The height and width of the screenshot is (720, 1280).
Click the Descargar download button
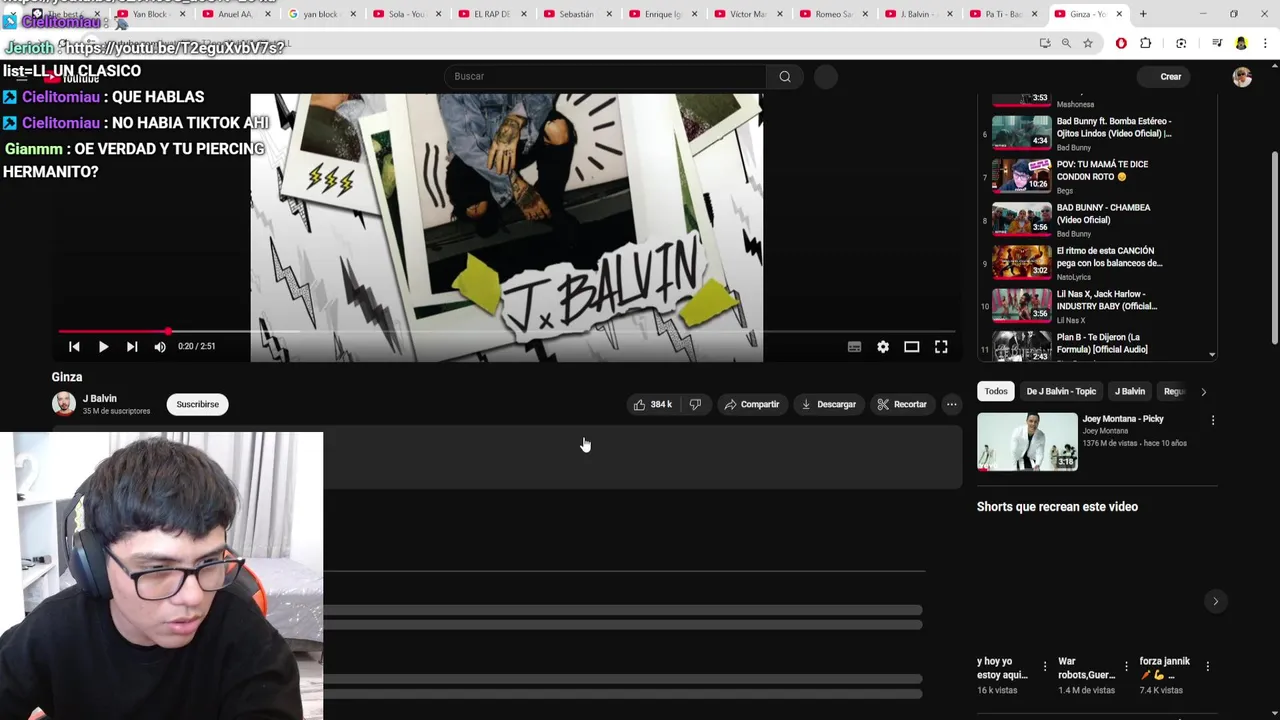point(829,404)
